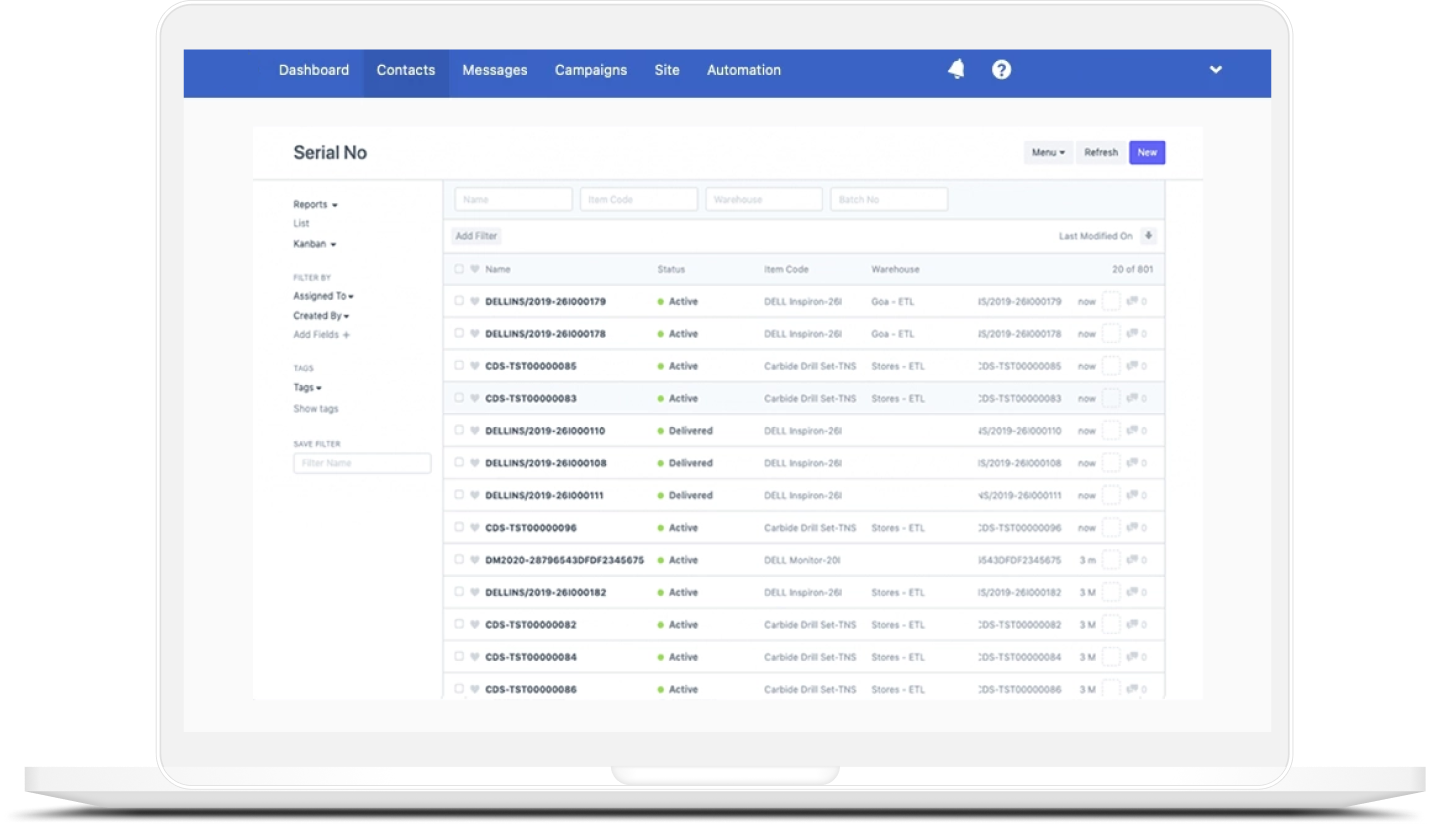Click the comment icon on CDS-TST00000096 row

pyautogui.click(x=1132, y=528)
